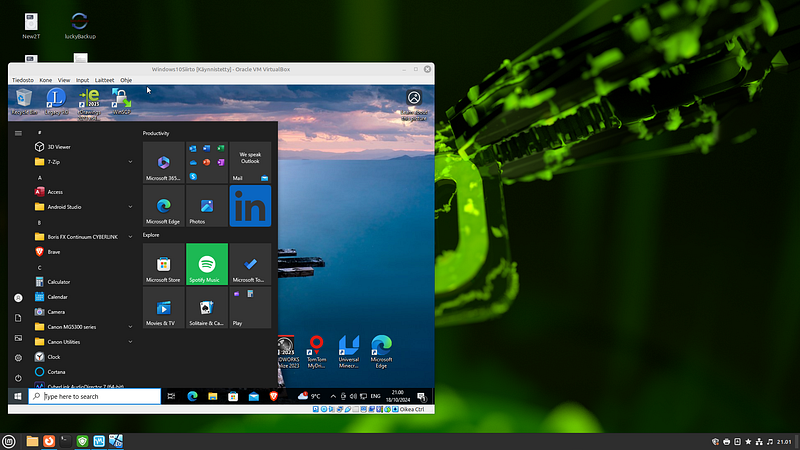Select the Legacy 3D desktop shortcut
The height and width of the screenshot is (450, 800).
click(x=56, y=101)
